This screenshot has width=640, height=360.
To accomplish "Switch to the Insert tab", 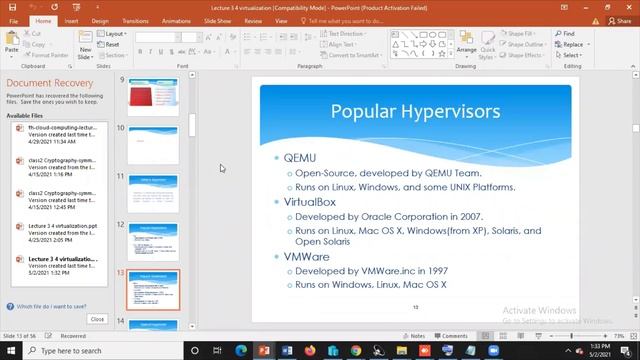I will tap(71, 21).
